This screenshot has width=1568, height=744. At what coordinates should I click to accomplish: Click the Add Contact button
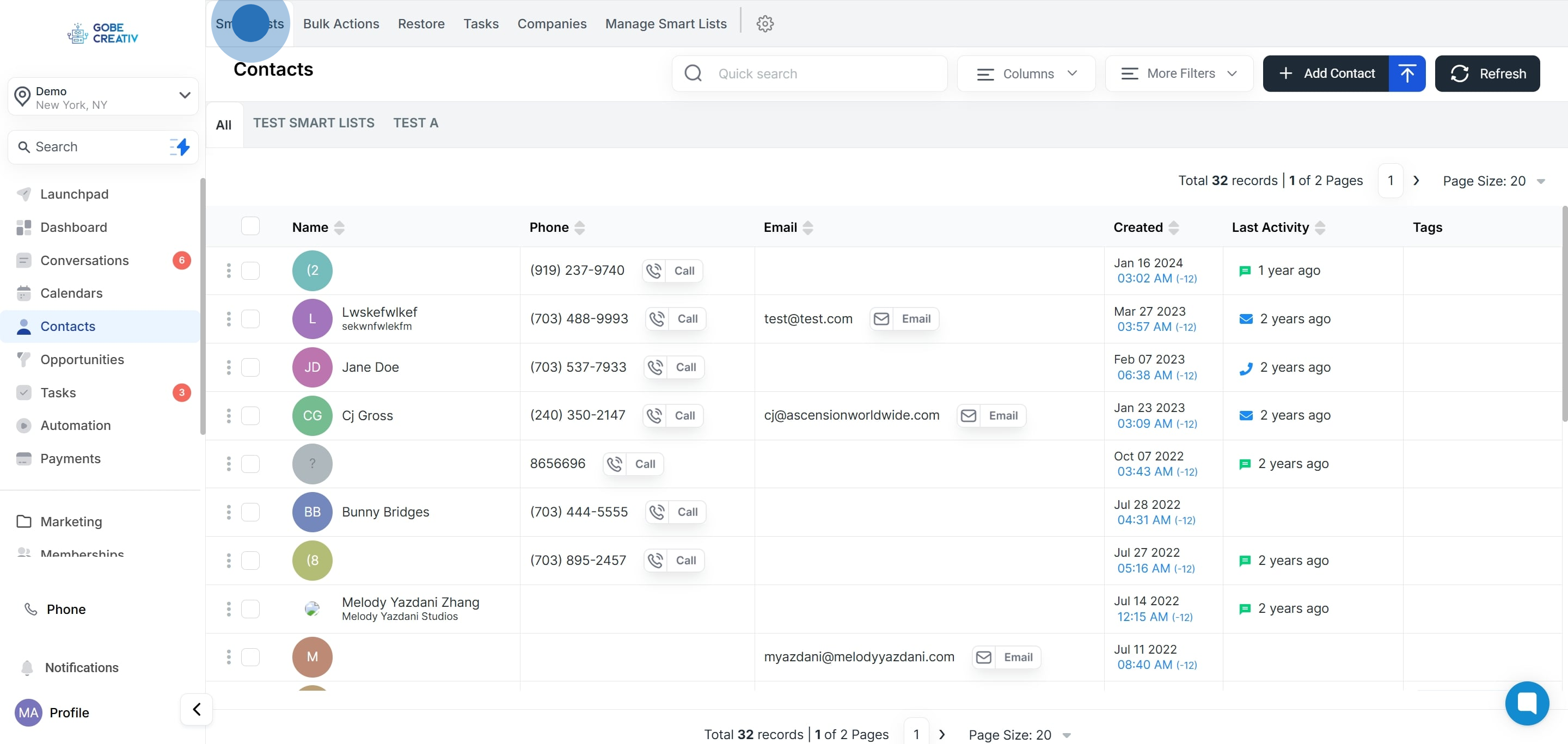[x=1326, y=73]
